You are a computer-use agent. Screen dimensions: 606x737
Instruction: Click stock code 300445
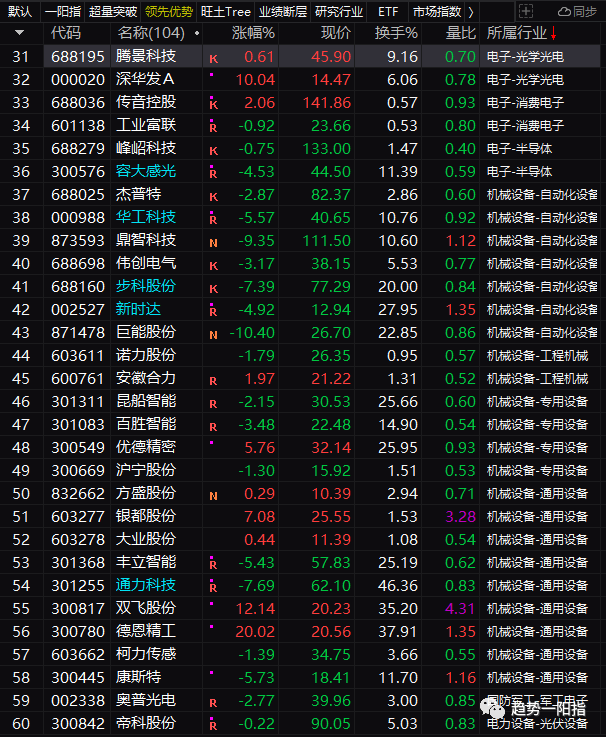pyautogui.click(x=78, y=678)
